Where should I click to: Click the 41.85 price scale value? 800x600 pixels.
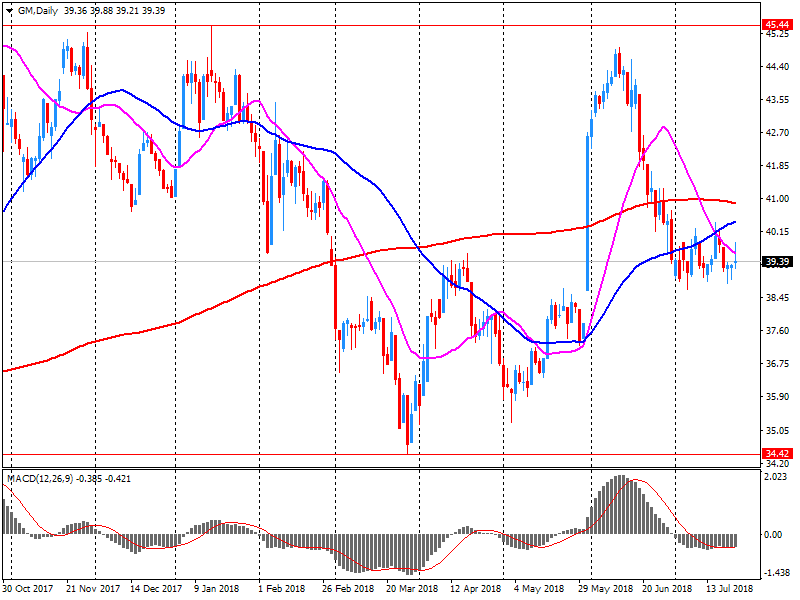[777, 166]
